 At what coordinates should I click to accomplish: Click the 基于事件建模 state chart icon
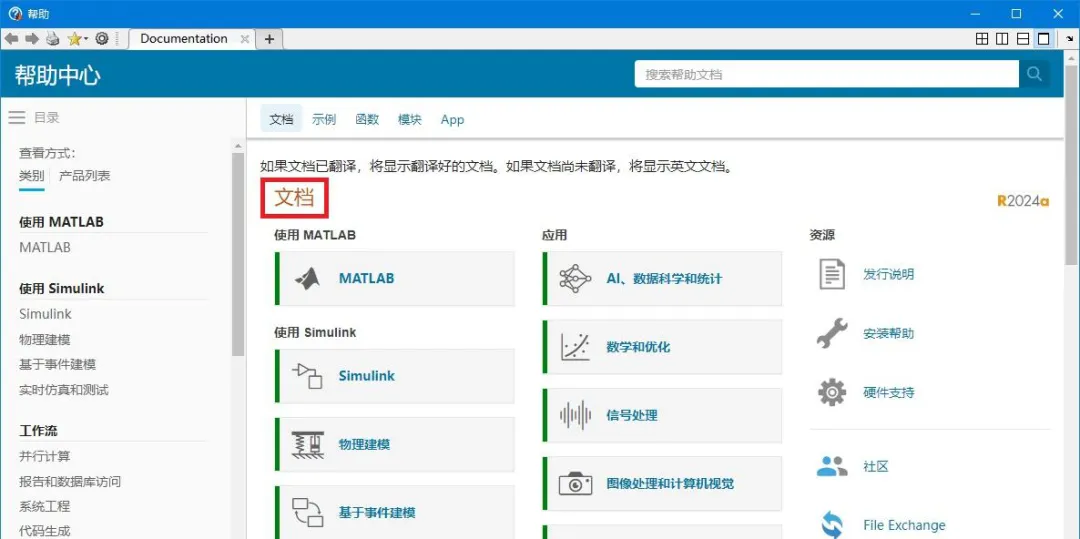[x=308, y=513]
